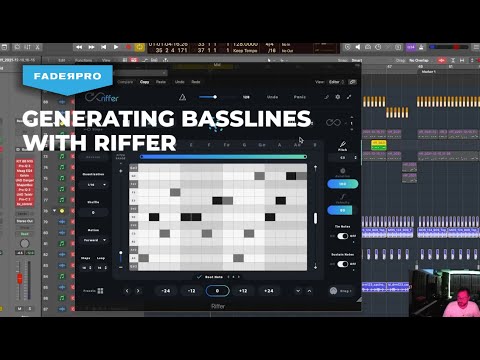Click the red waveform zoom icon after No Overlap

click(x=442, y=60)
